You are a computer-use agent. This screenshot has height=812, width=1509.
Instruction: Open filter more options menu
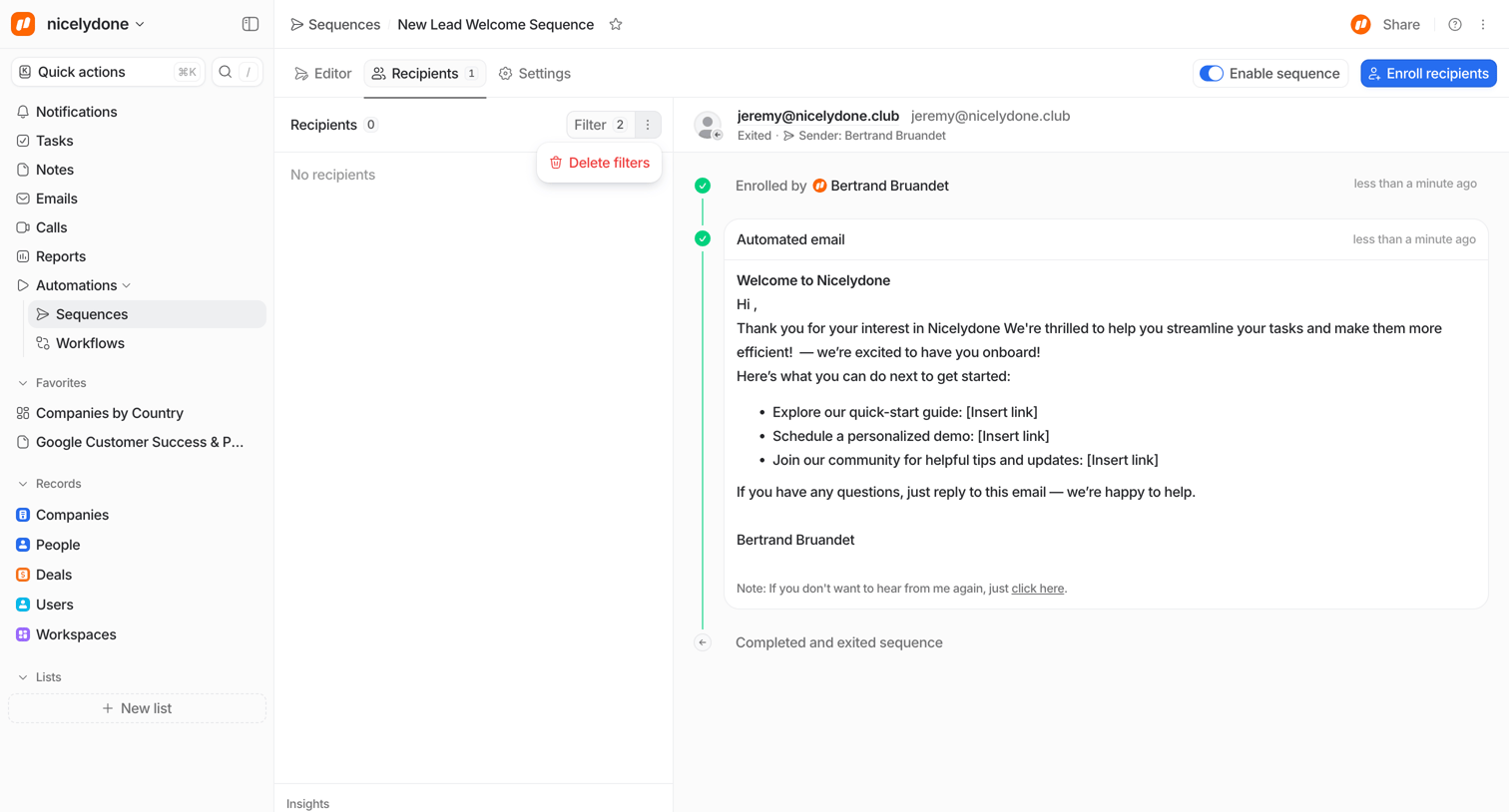pos(648,125)
